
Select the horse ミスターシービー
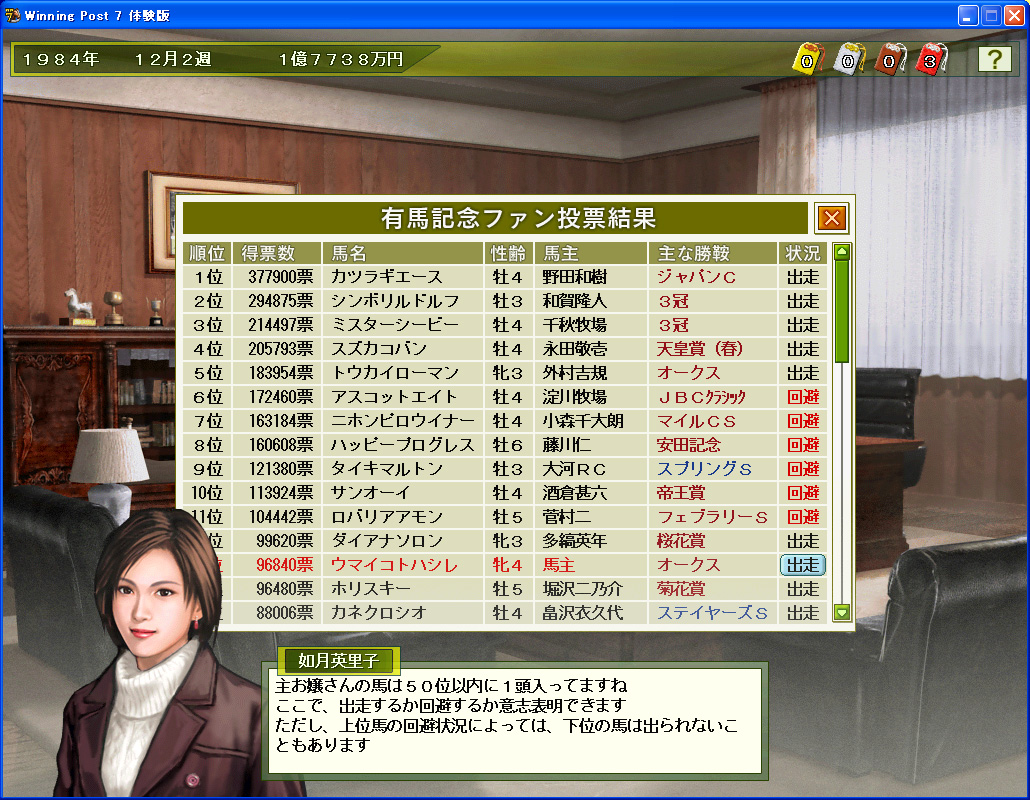click(x=395, y=324)
